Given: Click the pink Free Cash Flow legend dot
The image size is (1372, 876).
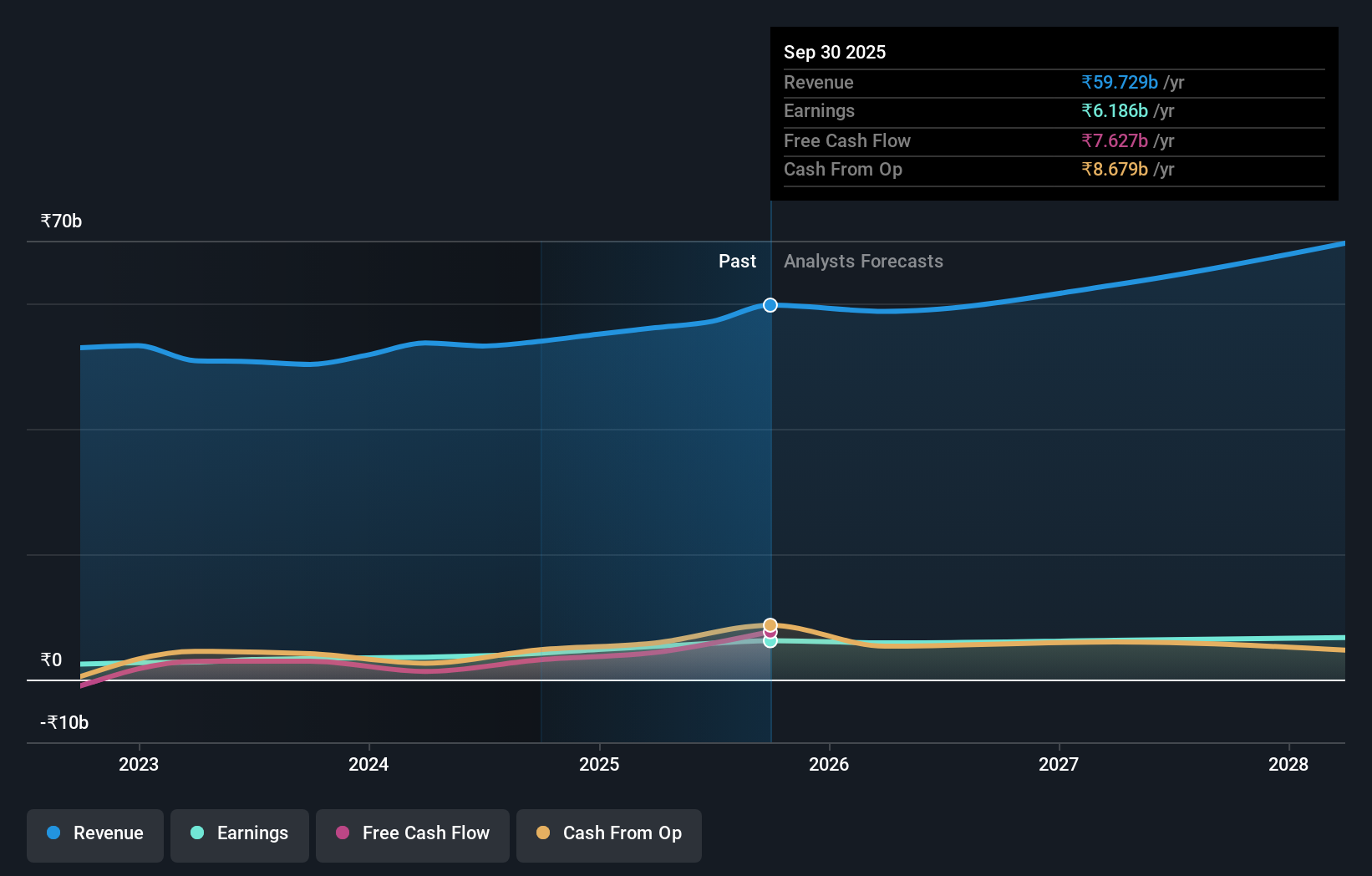Looking at the screenshot, I should coord(343,833).
